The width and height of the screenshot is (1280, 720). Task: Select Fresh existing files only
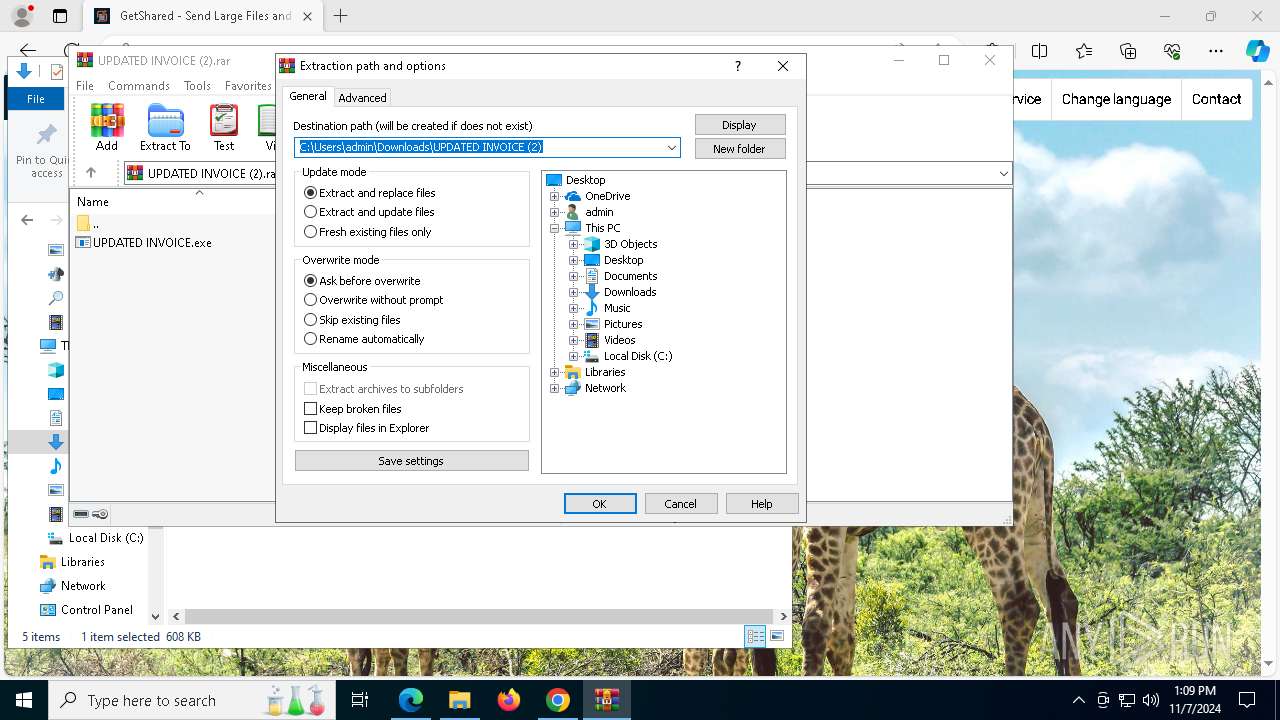tap(367, 232)
